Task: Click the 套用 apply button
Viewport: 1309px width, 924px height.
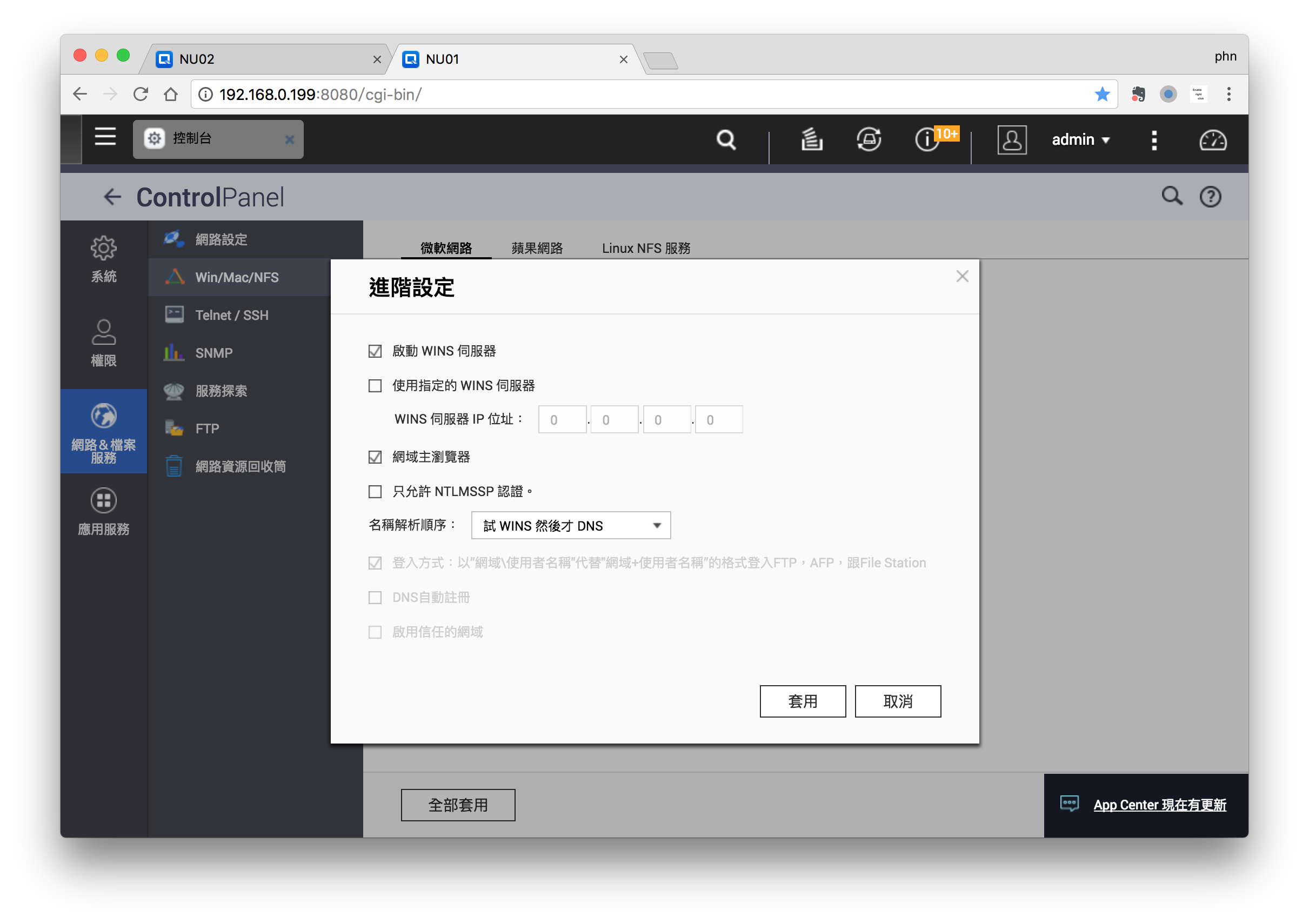Action: click(802, 701)
